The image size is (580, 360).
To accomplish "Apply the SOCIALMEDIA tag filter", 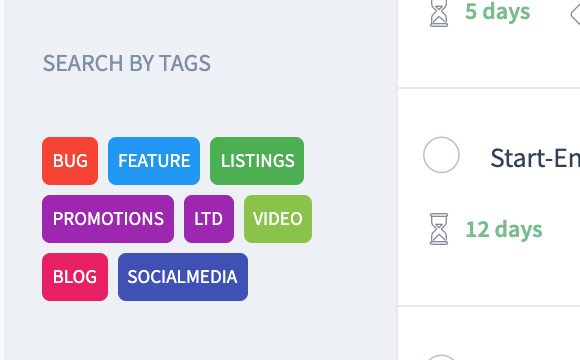I will click(x=183, y=277).
